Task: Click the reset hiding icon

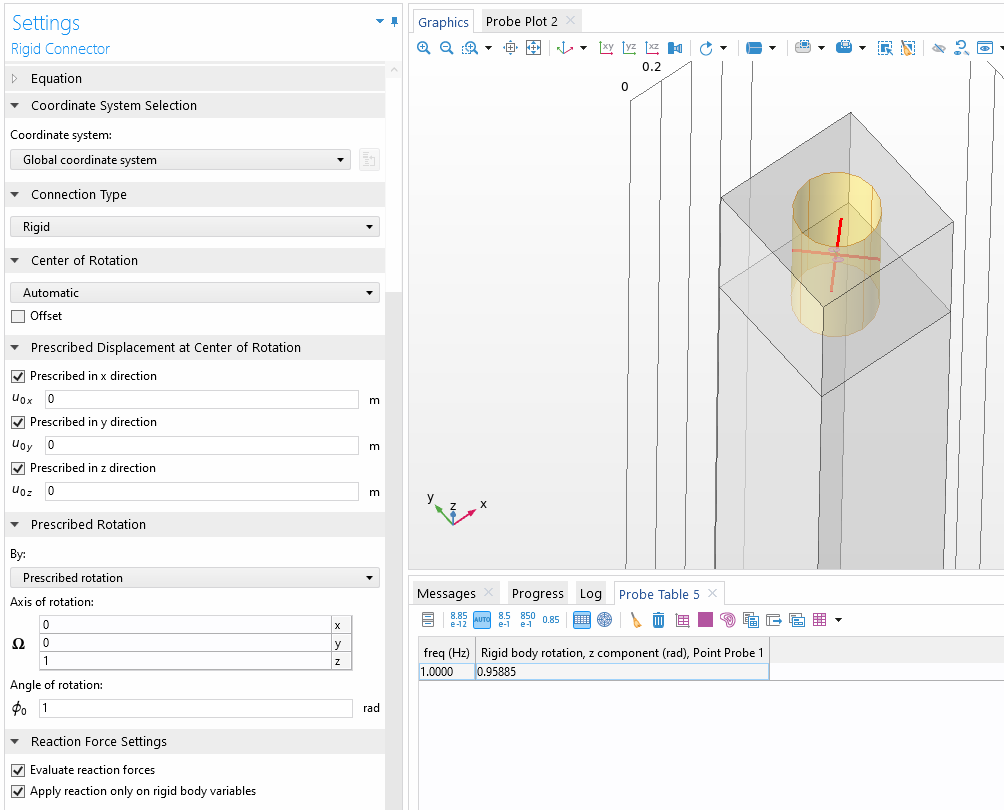Action: [x=961, y=48]
